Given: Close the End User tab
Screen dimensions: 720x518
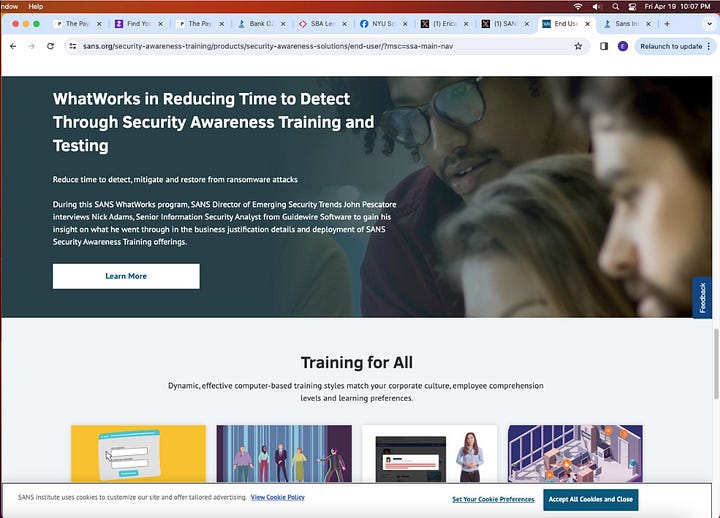Looking at the screenshot, I should [x=587, y=24].
